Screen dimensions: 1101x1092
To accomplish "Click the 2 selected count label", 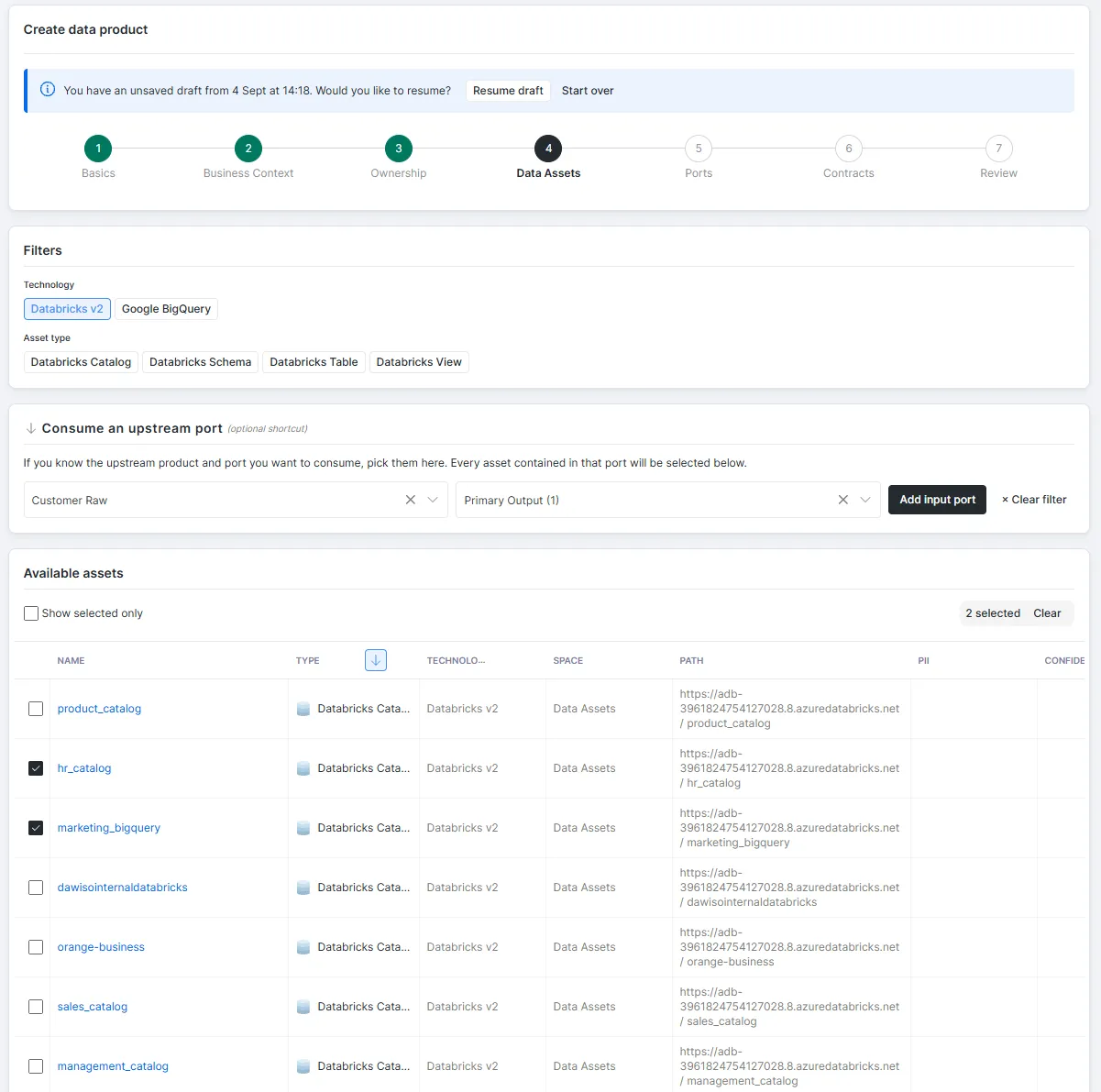I will point(993,613).
